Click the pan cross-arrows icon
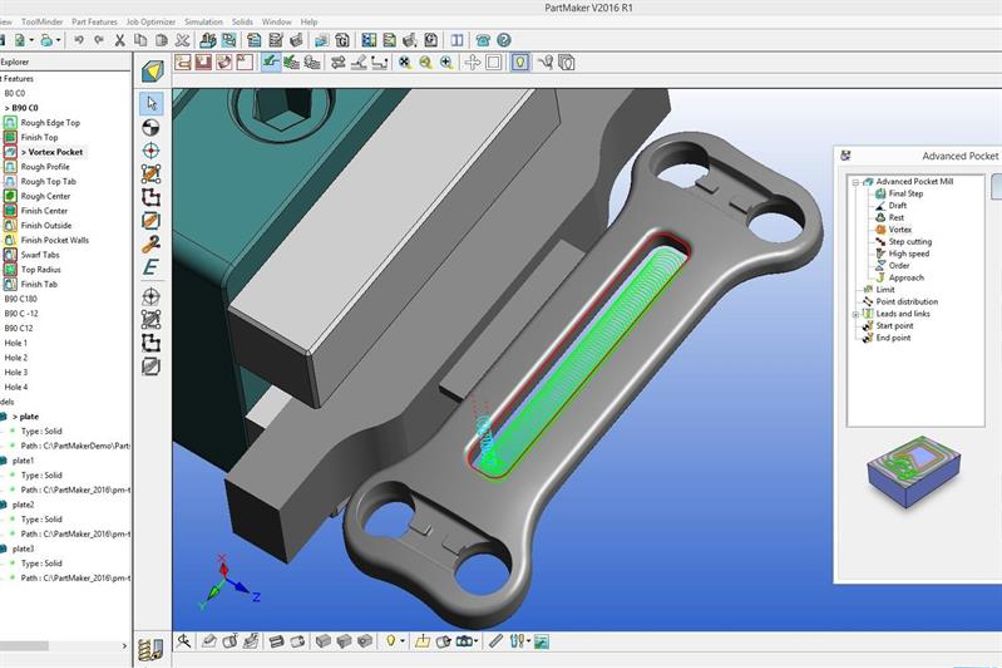1002x668 pixels. tap(472, 63)
